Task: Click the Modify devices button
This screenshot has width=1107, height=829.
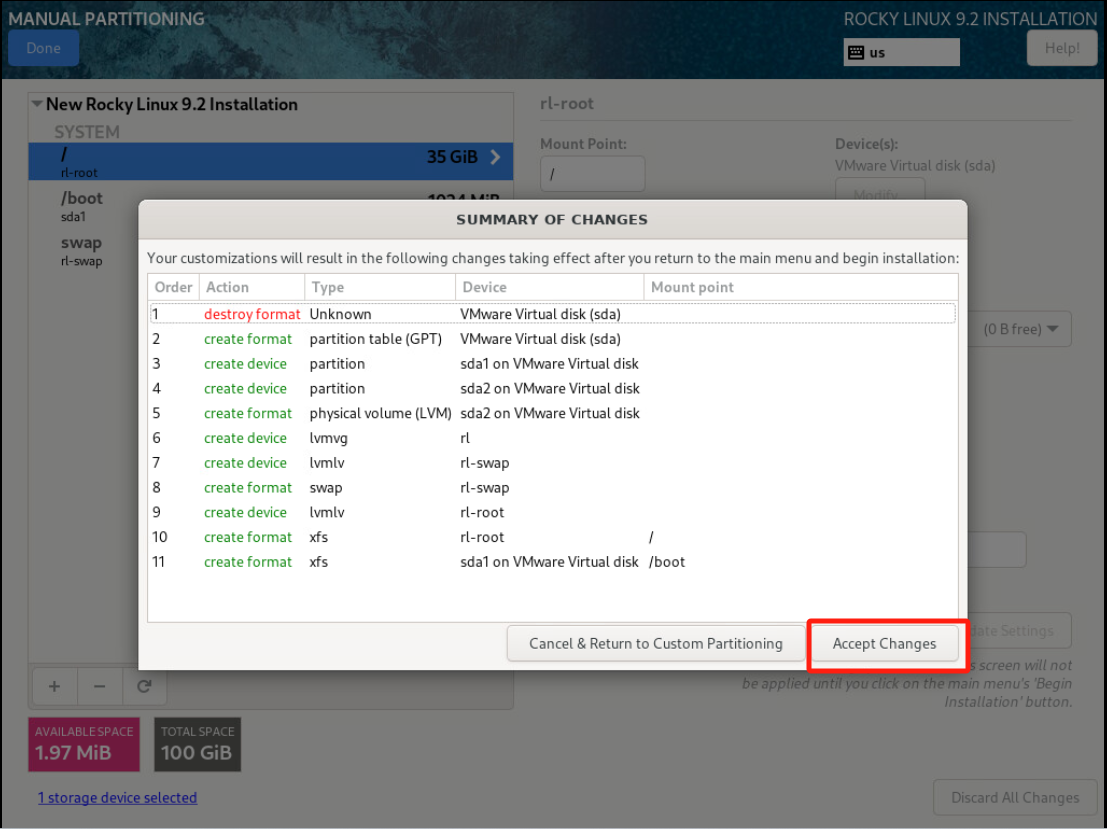Action: (x=880, y=189)
